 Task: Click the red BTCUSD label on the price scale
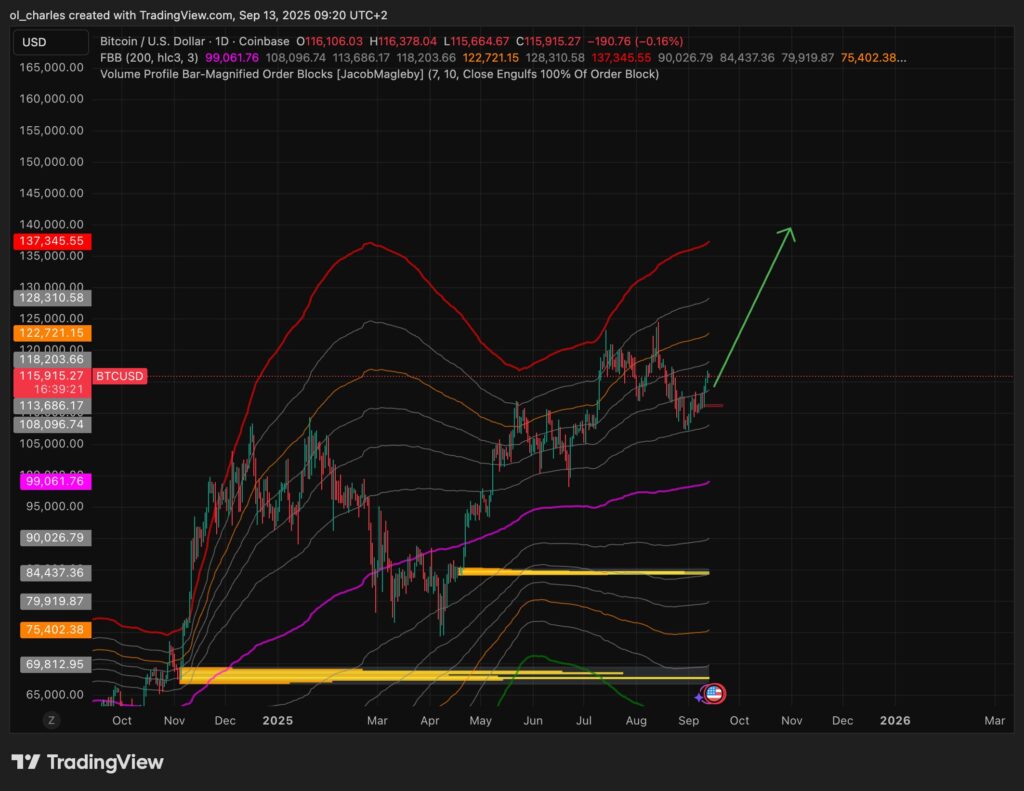tap(119, 376)
